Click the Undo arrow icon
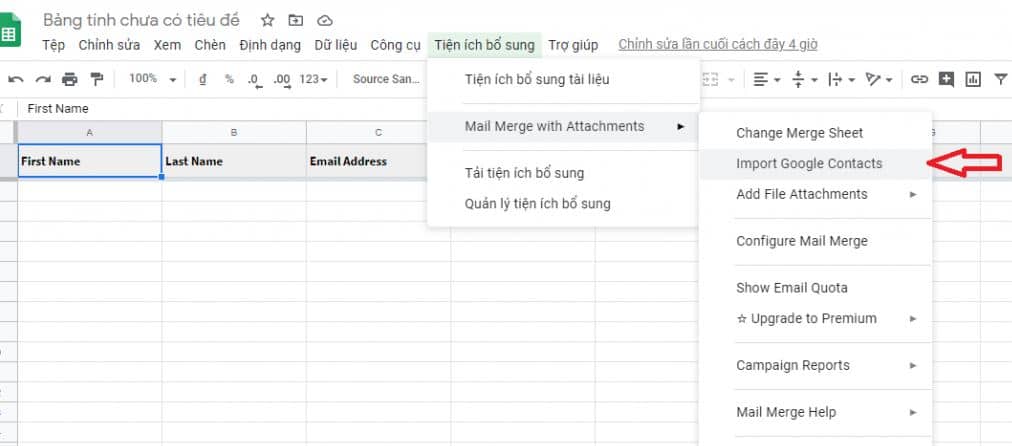 point(15,79)
